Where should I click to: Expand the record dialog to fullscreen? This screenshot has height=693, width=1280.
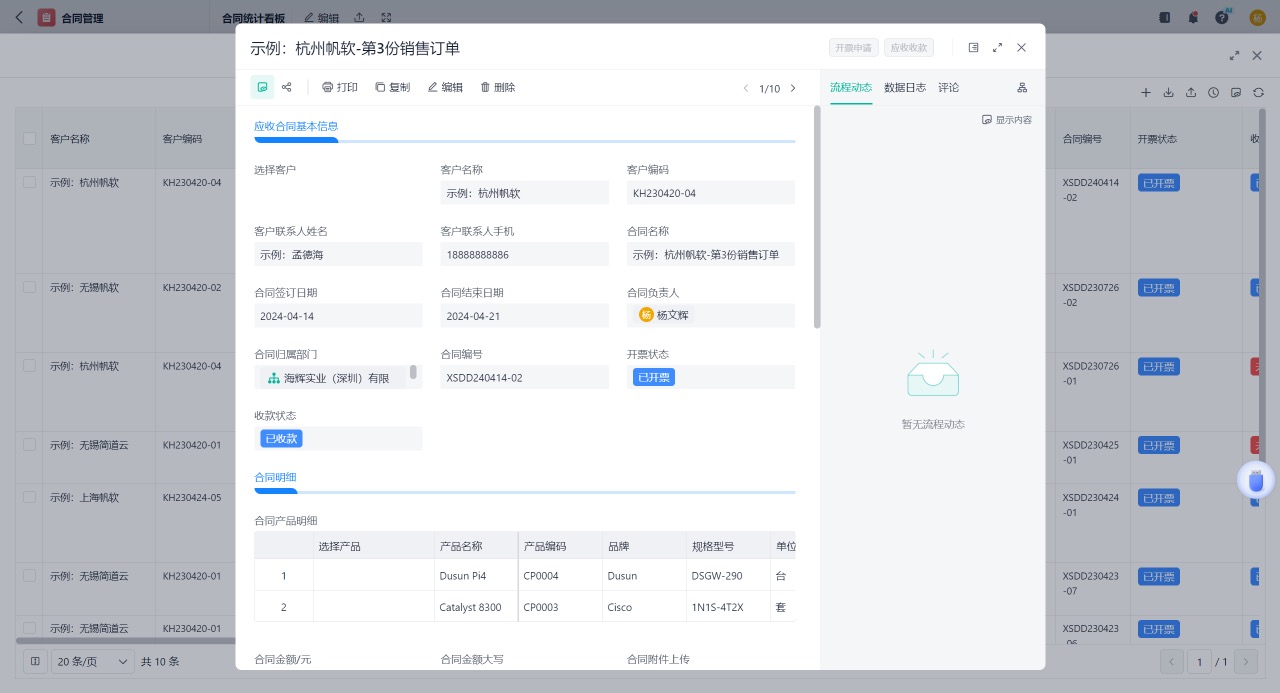point(997,47)
